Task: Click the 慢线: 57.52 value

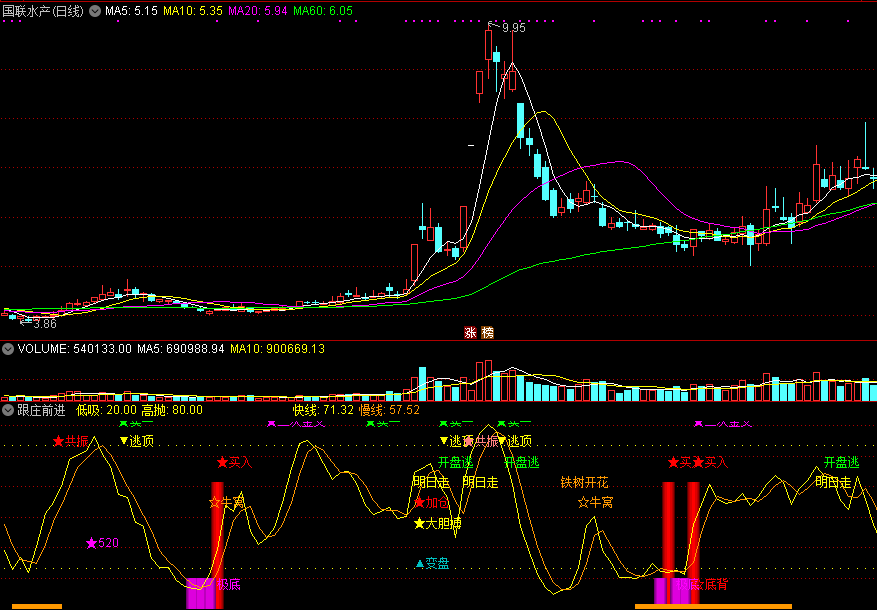Action: tap(389, 410)
